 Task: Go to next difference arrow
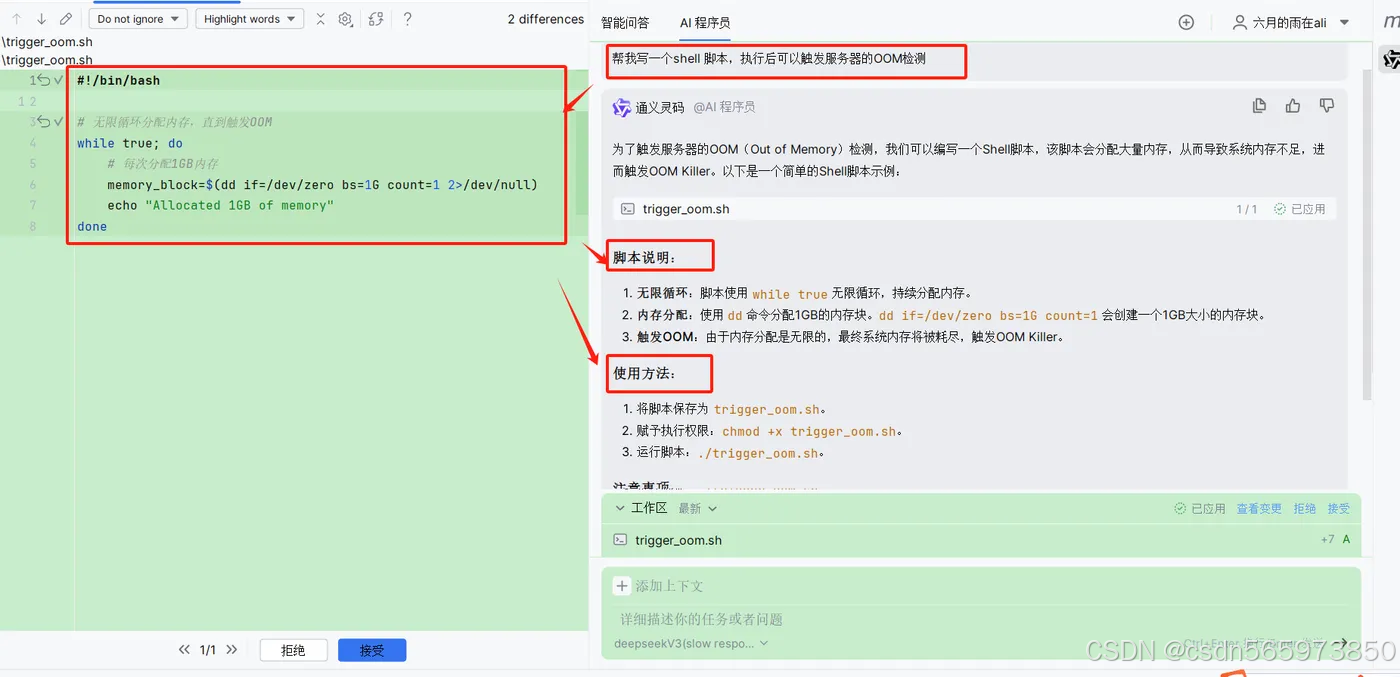[x=41, y=19]
